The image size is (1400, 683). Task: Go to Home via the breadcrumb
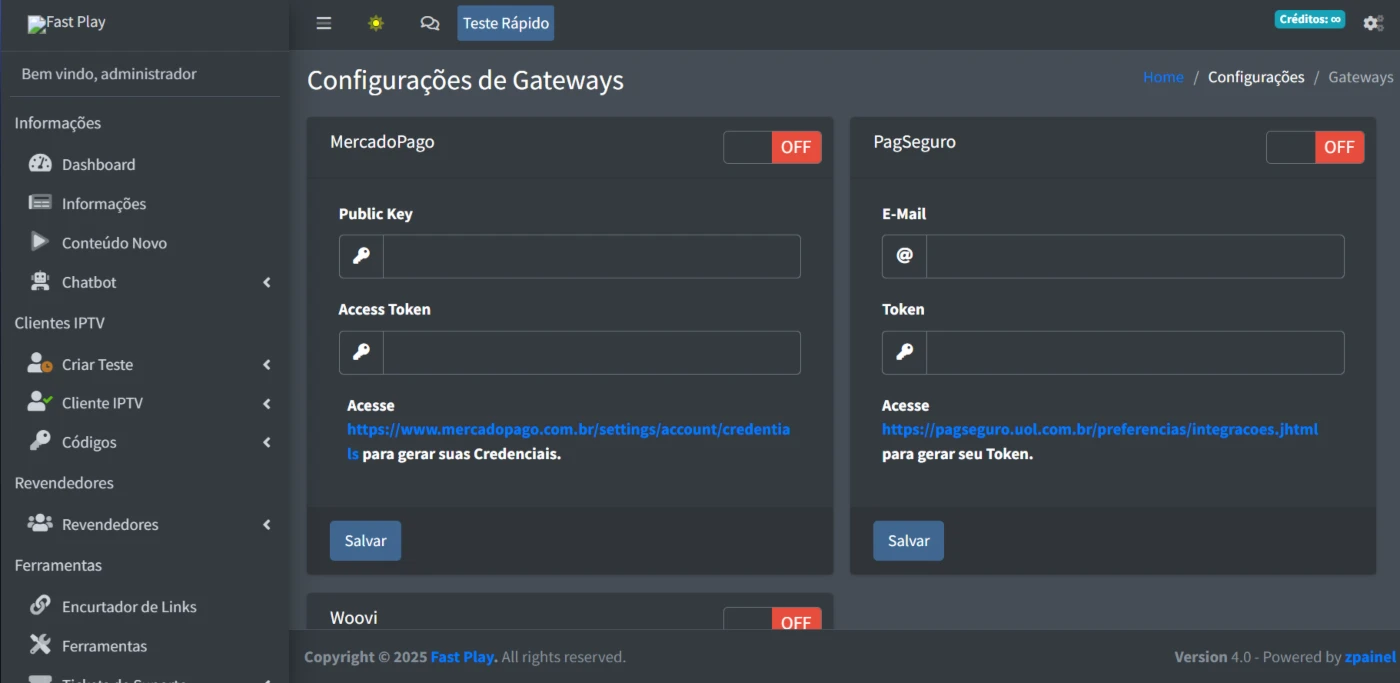pos(1163,77)
